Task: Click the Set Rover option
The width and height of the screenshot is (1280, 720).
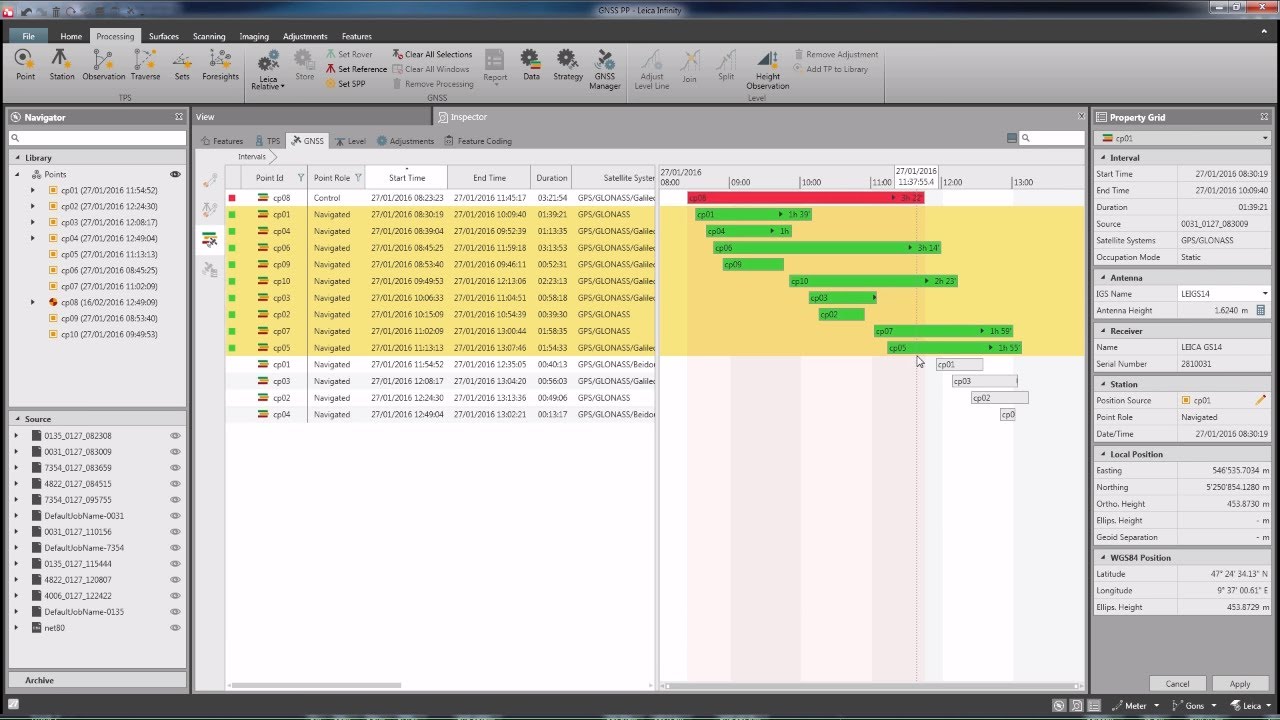Action: click(348, 54)
